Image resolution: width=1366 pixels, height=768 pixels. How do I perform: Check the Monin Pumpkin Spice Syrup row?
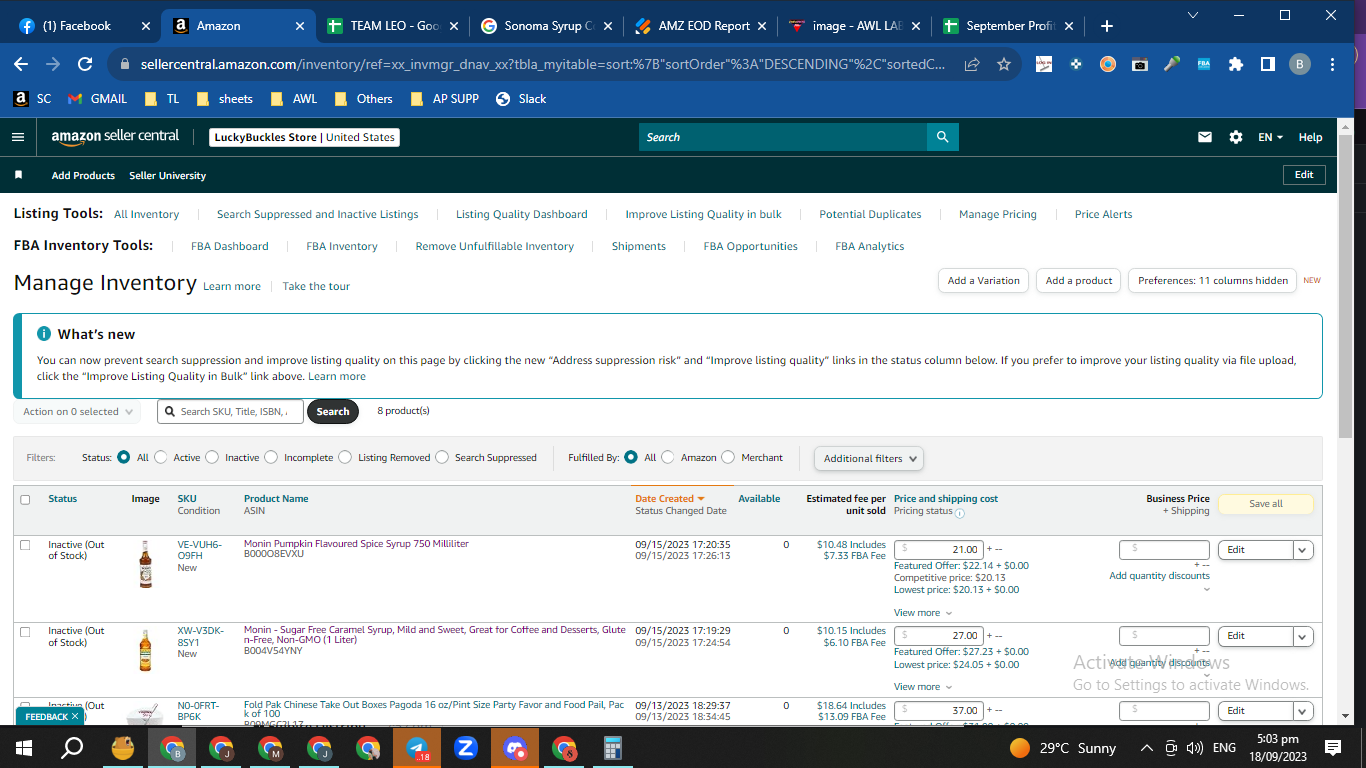click(25, 545)
